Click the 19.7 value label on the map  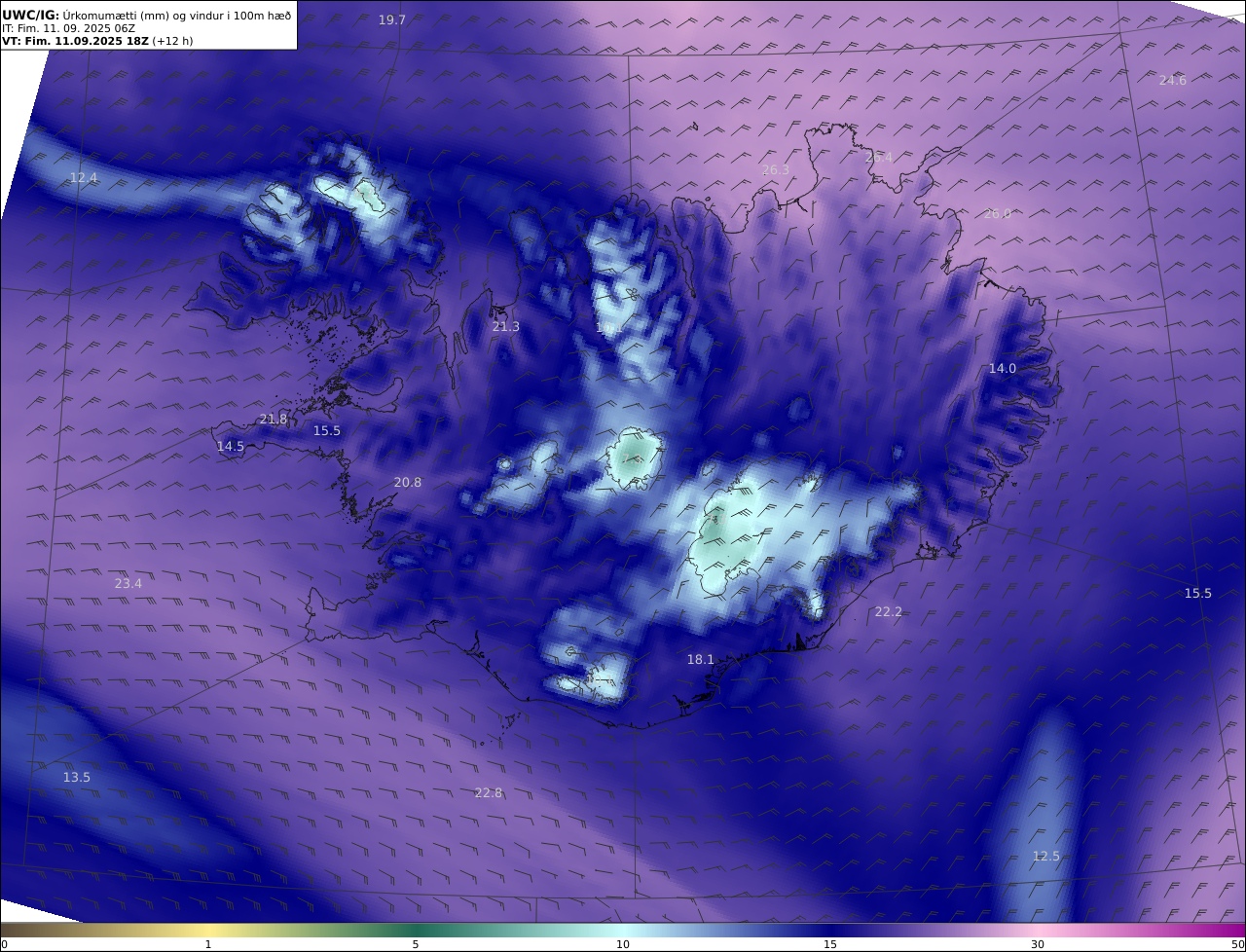pos(392,20)
